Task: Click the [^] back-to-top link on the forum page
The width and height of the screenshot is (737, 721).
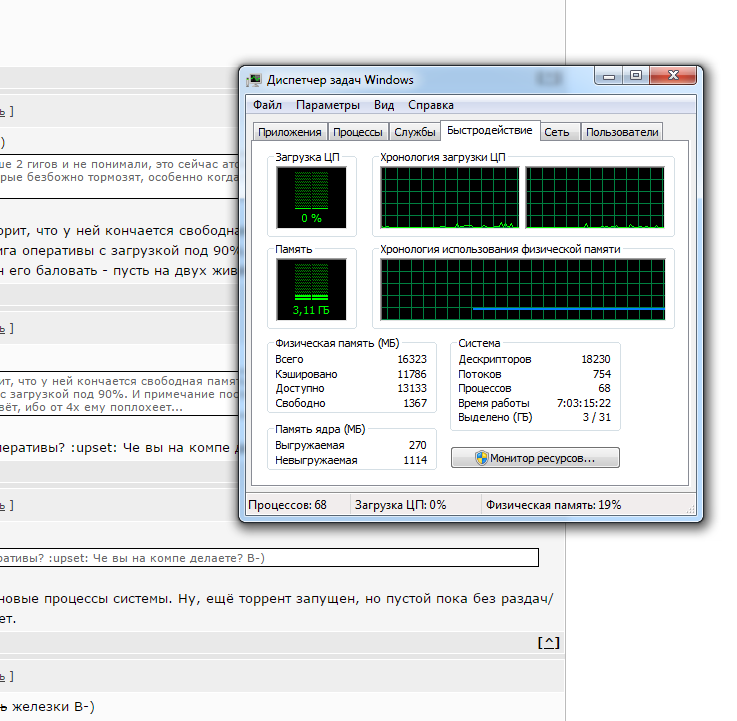Action: [548, 642]
